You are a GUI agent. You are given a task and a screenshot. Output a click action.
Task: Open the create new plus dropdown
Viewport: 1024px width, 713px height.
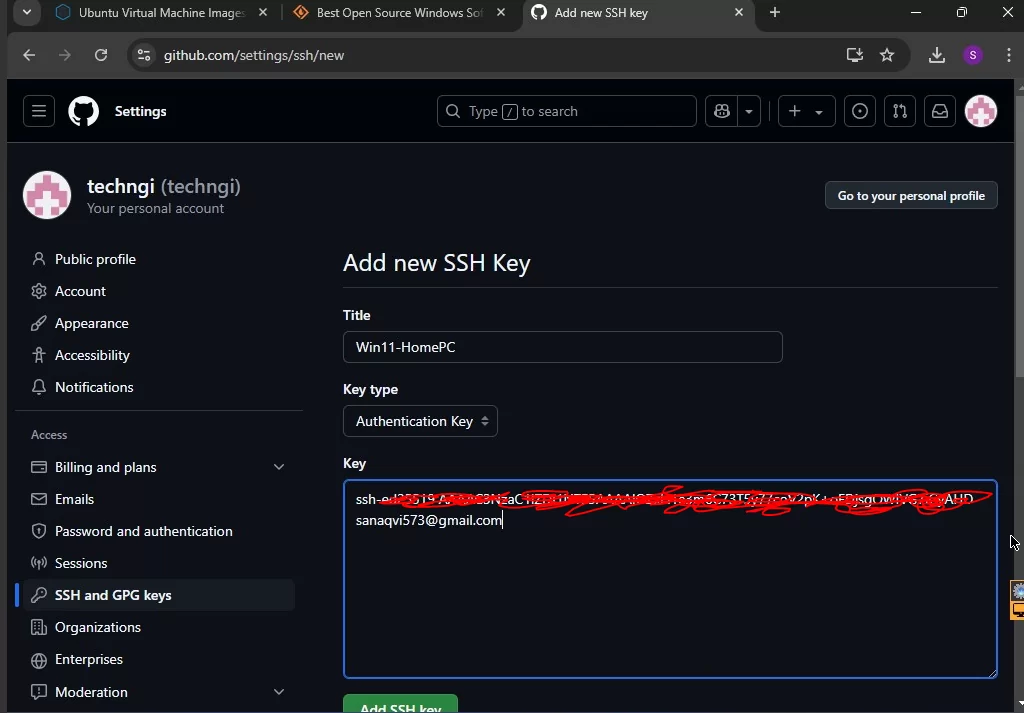(x=807, y=111)
